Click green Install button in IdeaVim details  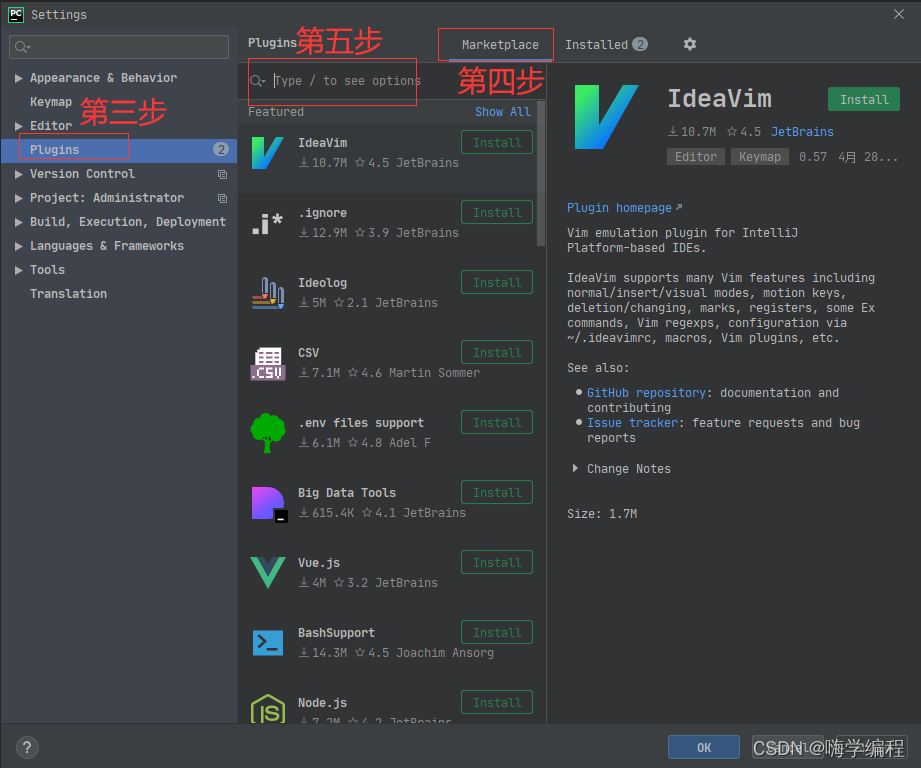pos(863,99)
